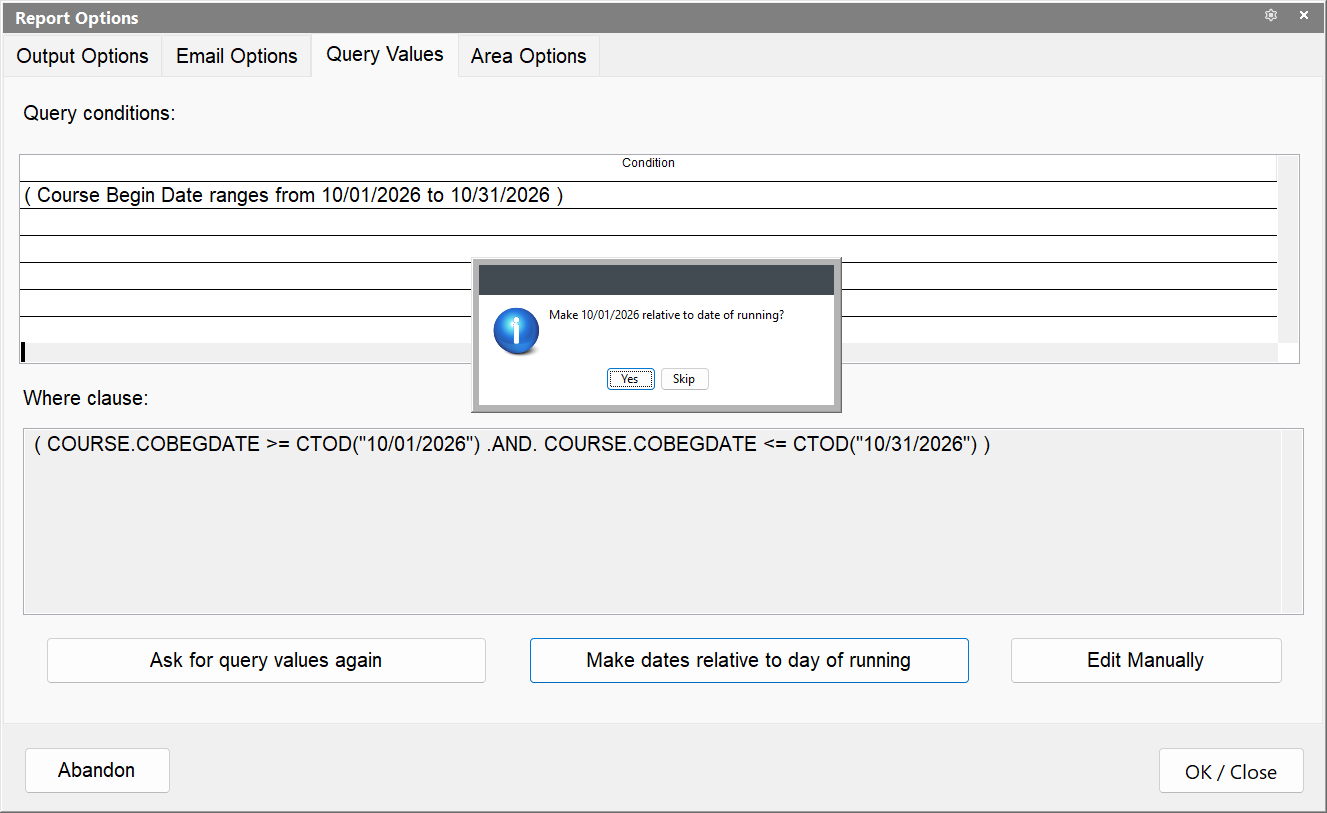Click the prompt text about 10/01/2026
The height and width of the screenshot is (813, 1327).
point(667,315)
